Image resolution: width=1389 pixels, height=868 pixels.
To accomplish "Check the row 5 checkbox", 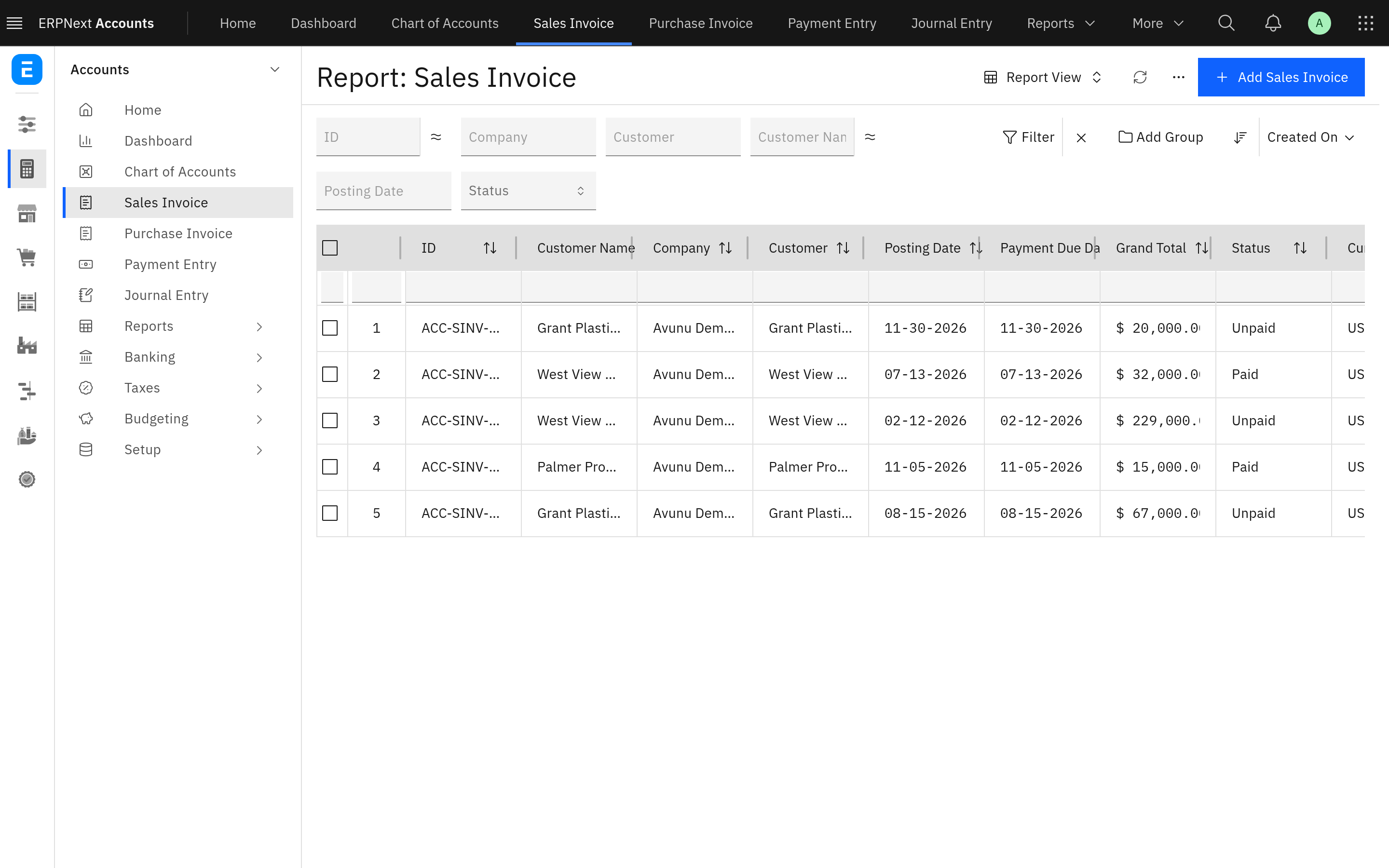I will tap(330, 513).
